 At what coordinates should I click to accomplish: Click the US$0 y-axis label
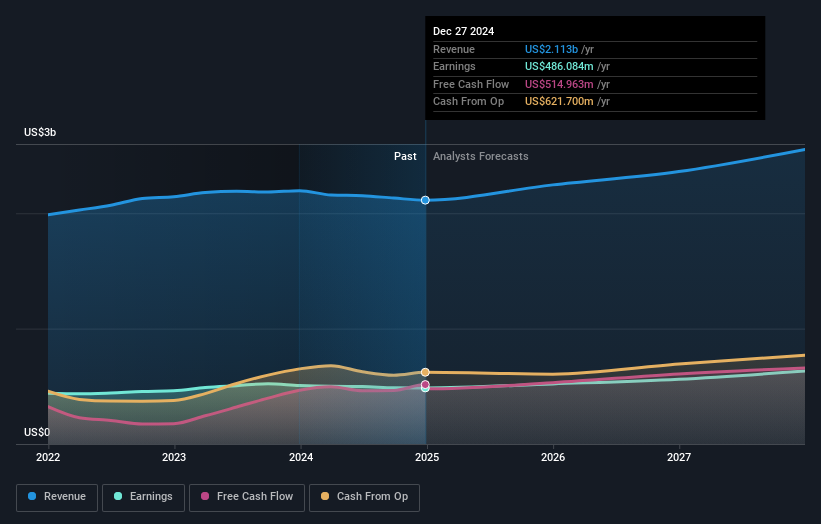[x=37, y=432]
